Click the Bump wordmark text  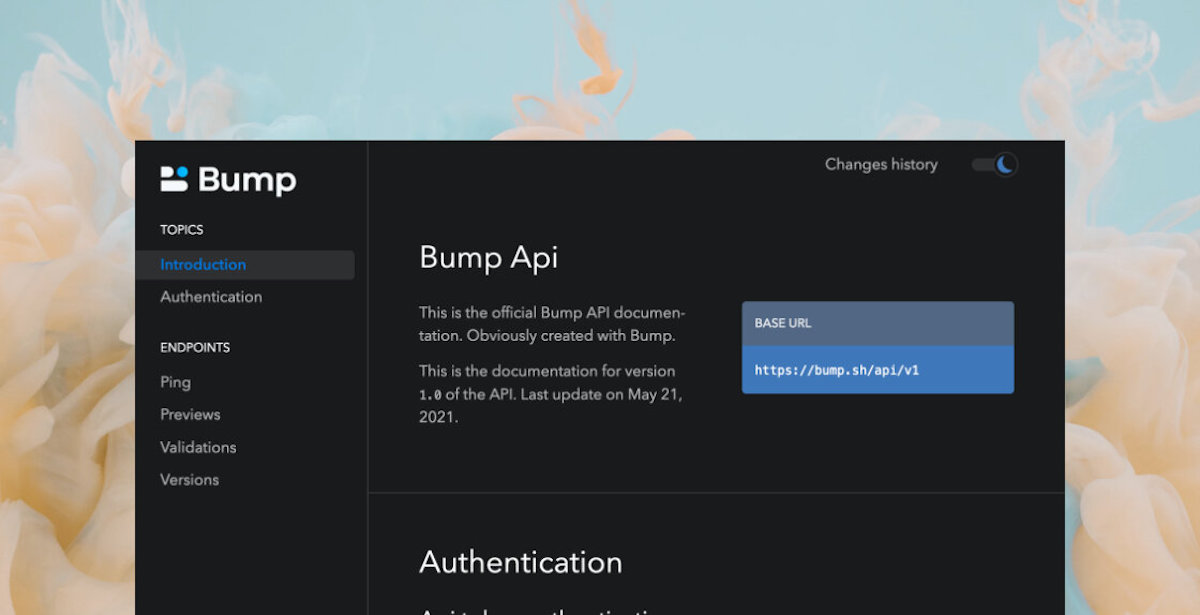[247, 180]
